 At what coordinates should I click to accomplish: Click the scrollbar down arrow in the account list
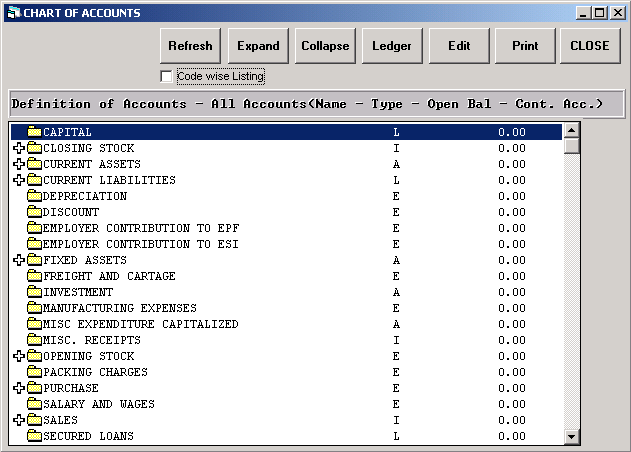point(572,436)
